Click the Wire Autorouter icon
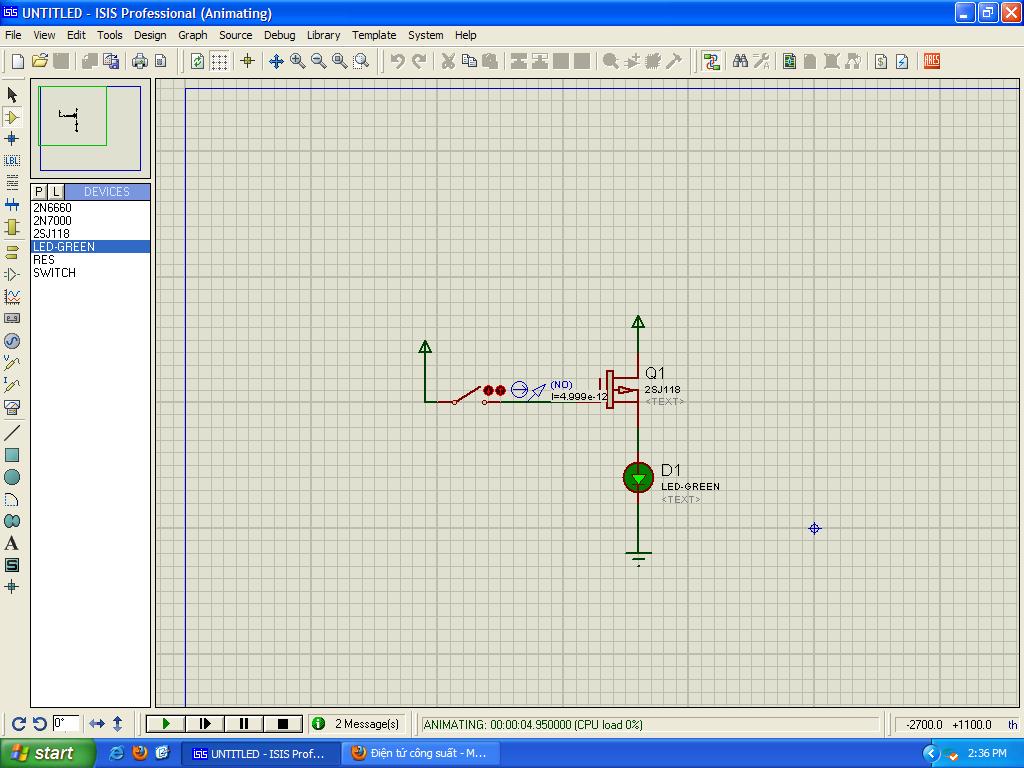This screenshot has height=768, width=1024. point(711,61)
